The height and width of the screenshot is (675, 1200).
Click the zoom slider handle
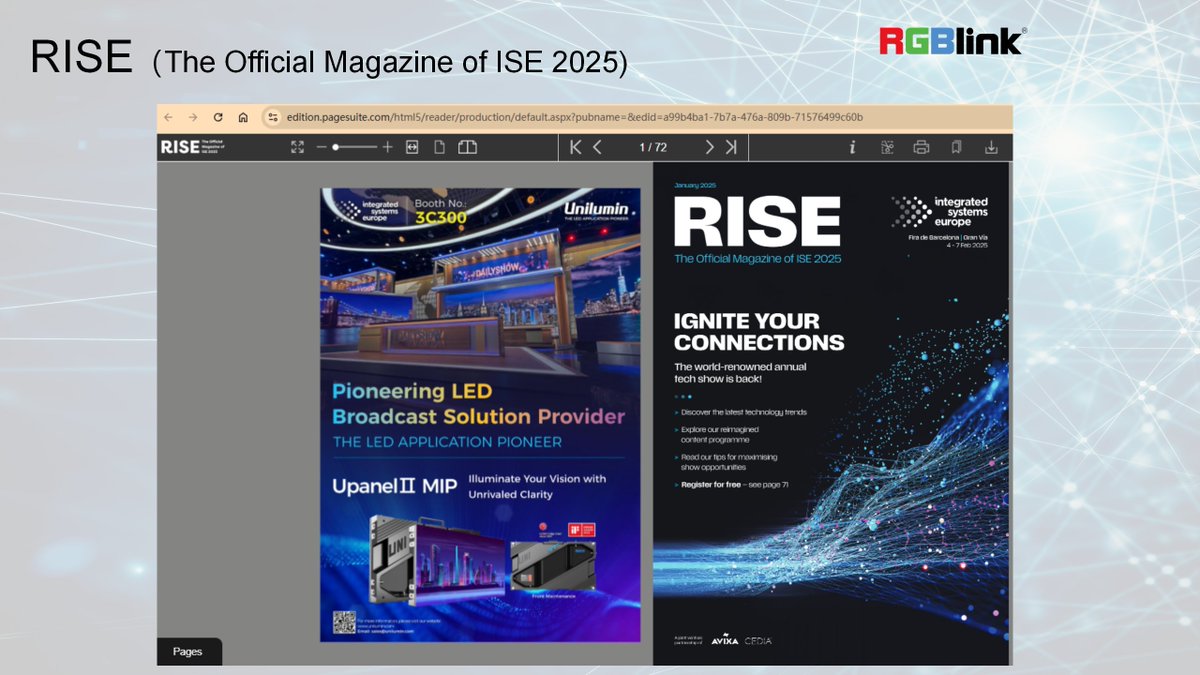(337, 147)
